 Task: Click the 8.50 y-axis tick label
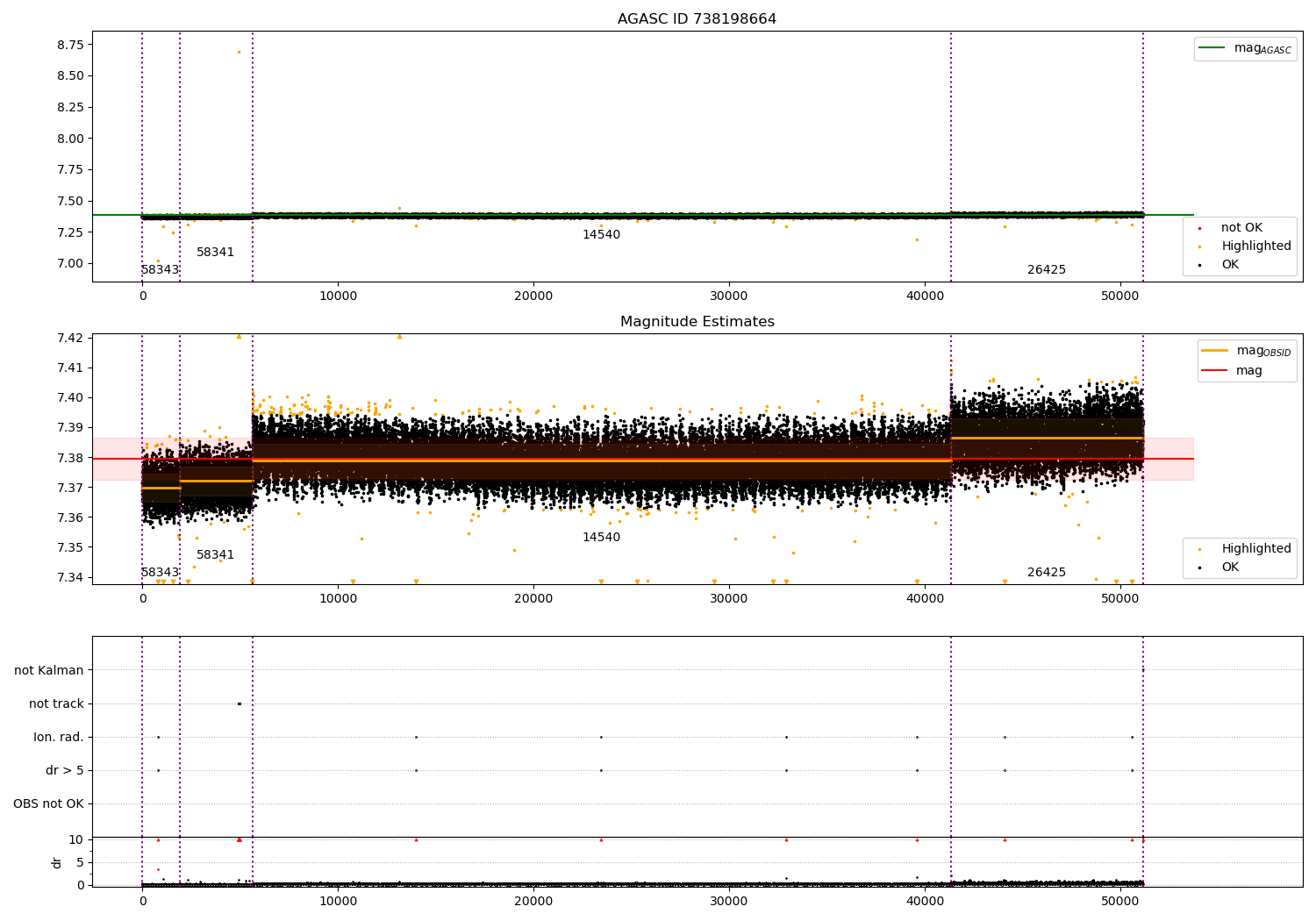click(70, 76)
